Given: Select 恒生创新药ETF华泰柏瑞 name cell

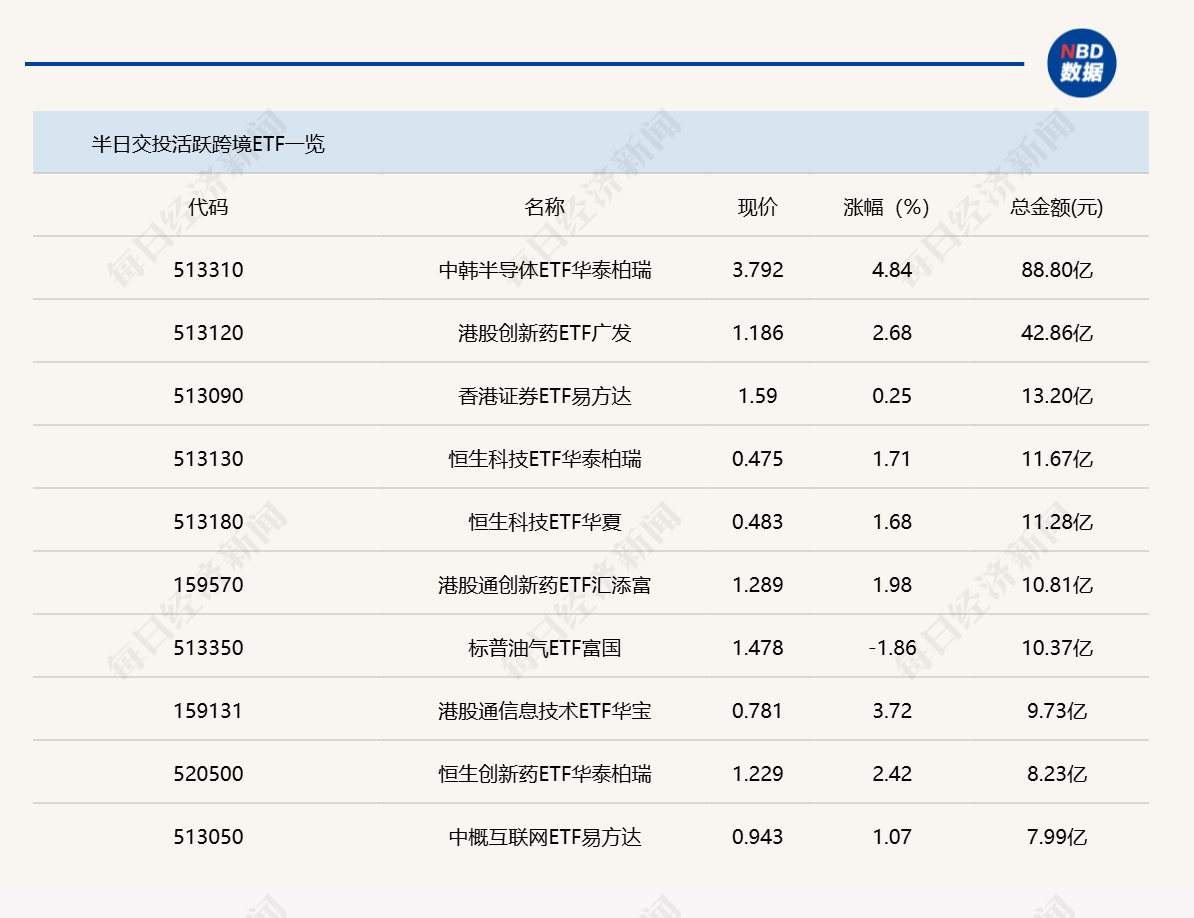Looking at the screenshot, I should (x=544, y=775).
